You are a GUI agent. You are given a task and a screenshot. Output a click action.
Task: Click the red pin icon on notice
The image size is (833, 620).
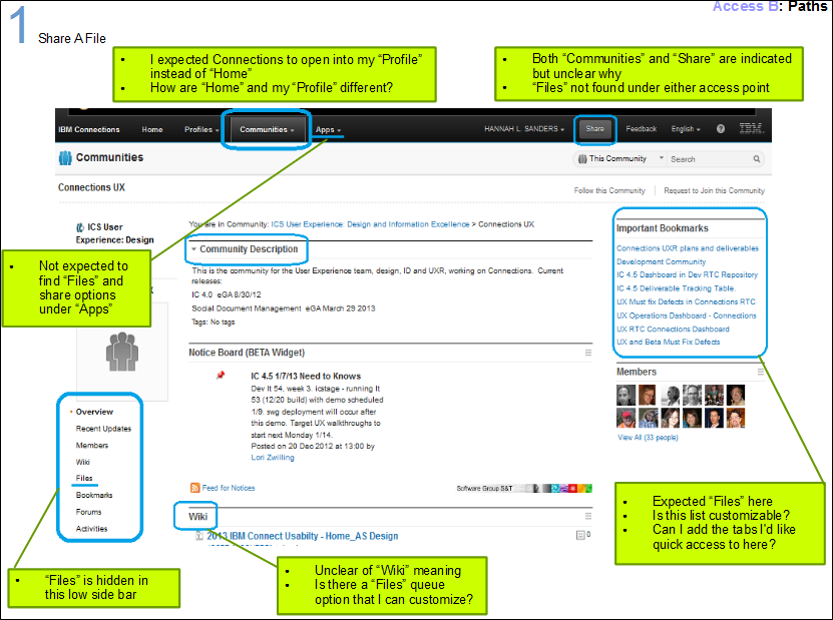(220, 376)
